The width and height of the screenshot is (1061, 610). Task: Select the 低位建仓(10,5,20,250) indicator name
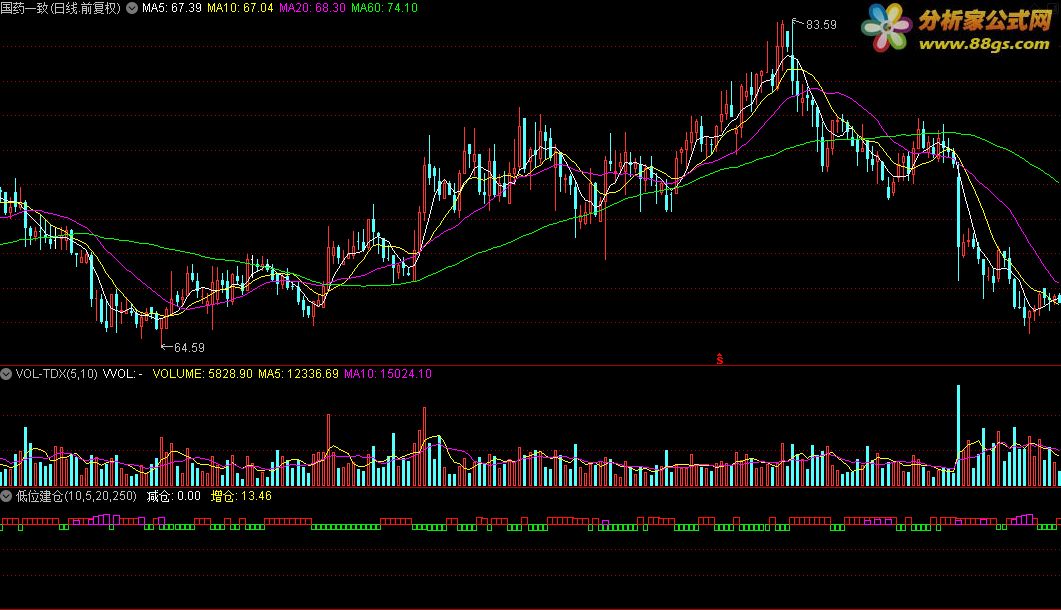tap(76, 496)
